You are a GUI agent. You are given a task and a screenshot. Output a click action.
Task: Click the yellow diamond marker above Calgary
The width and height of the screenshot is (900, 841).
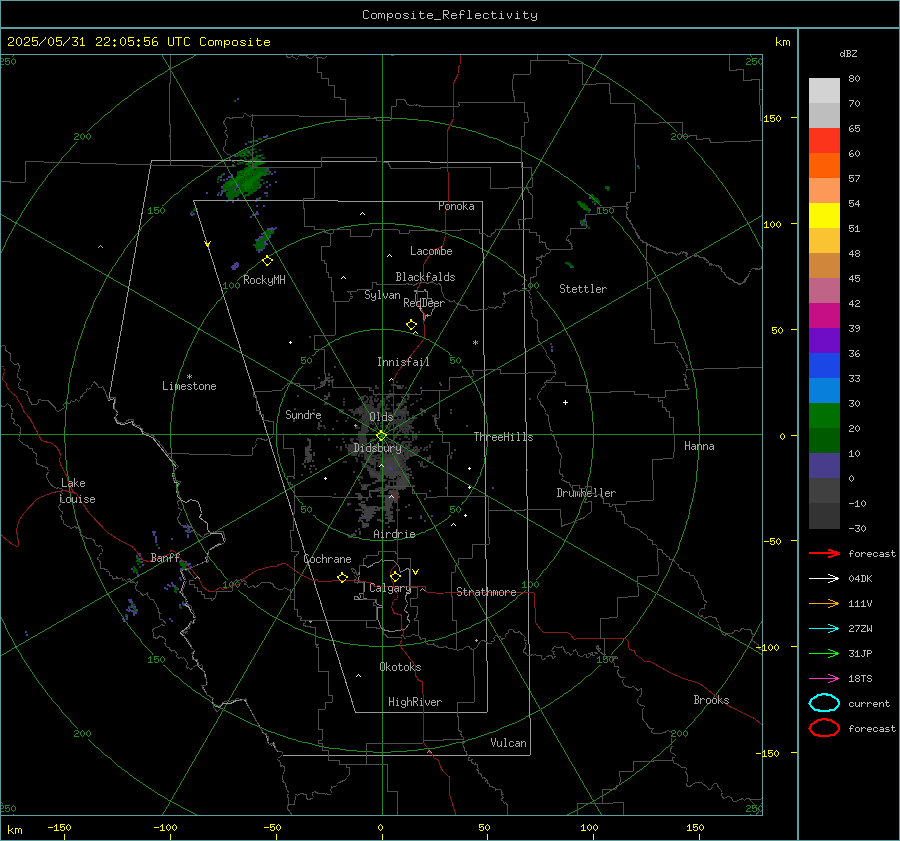tap(395, 576)
